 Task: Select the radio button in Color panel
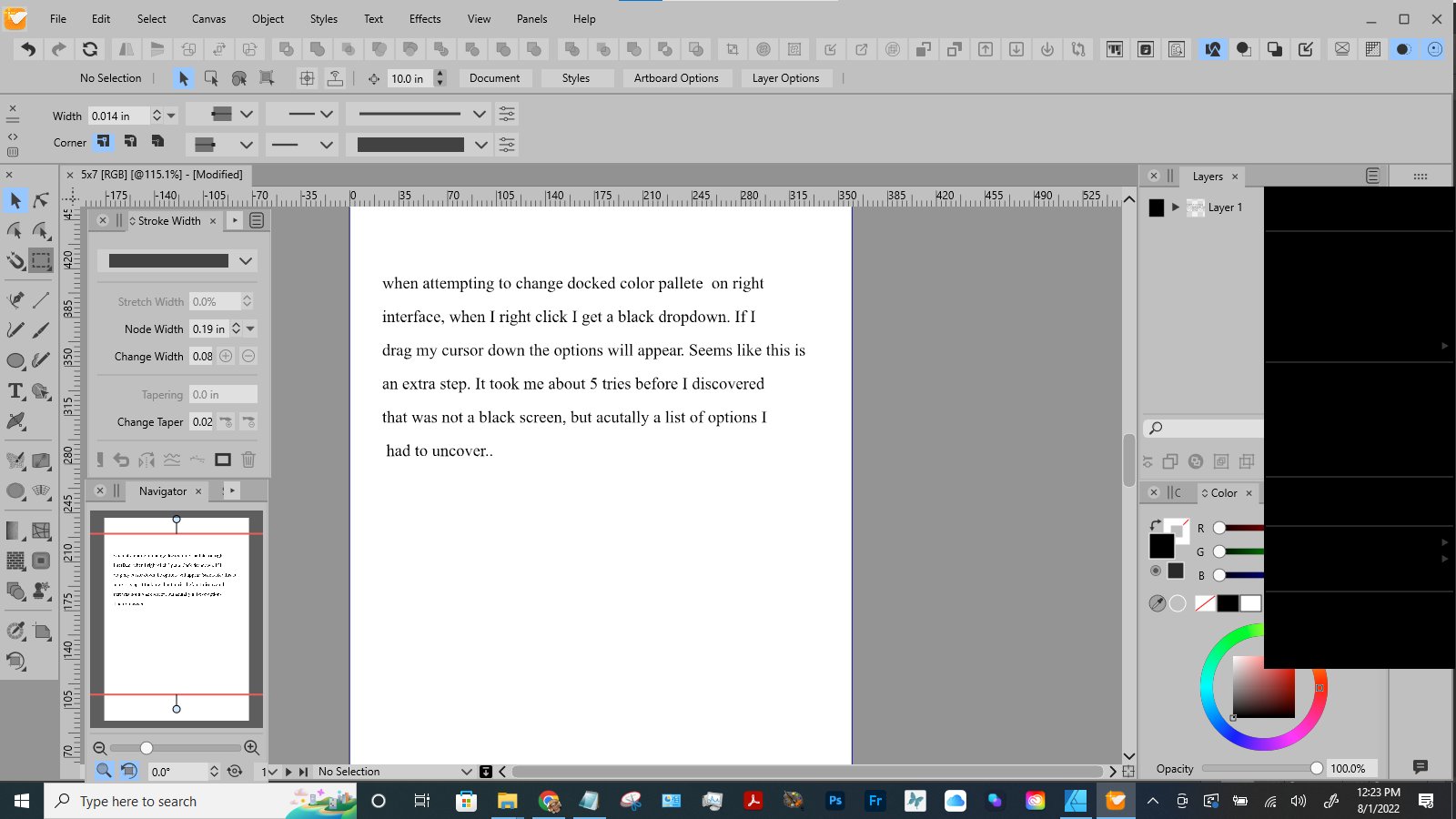(x=1156, y=571)
